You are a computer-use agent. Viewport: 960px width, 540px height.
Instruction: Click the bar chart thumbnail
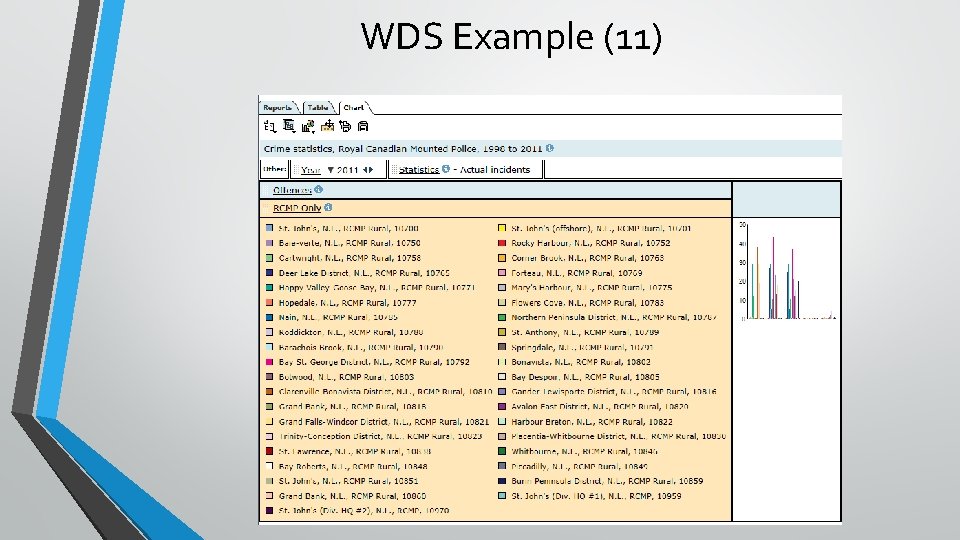(787, 271)
